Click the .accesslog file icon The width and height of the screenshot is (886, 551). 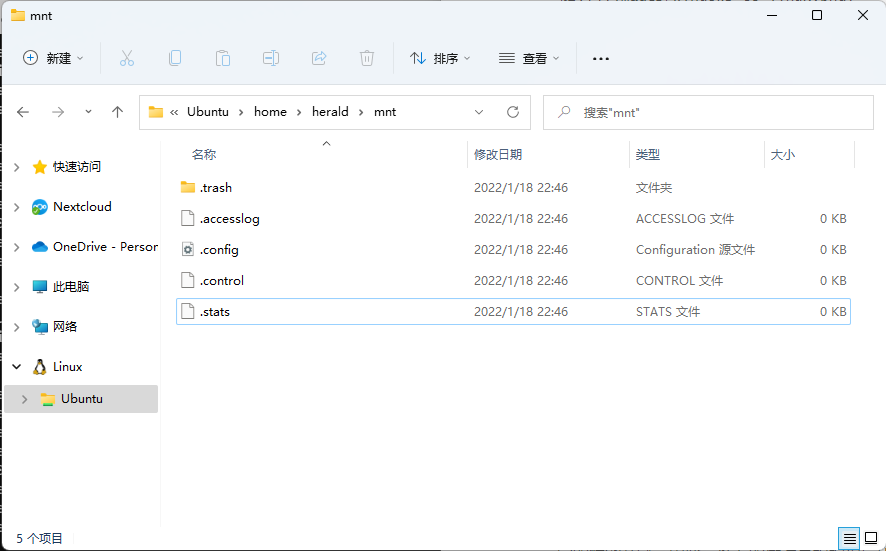coord(188,218)
